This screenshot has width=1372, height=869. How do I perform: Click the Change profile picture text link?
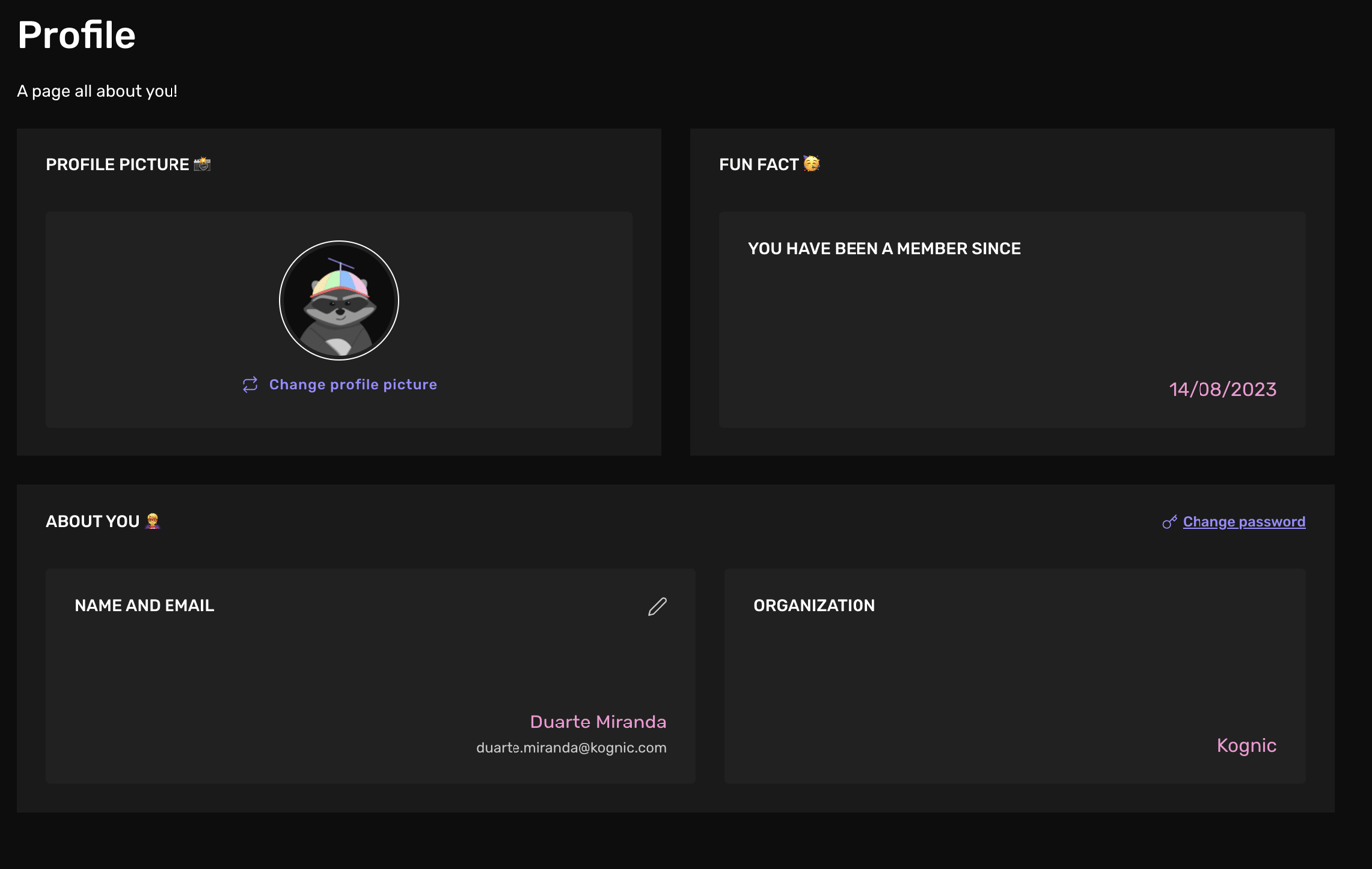tap(352, 385)
